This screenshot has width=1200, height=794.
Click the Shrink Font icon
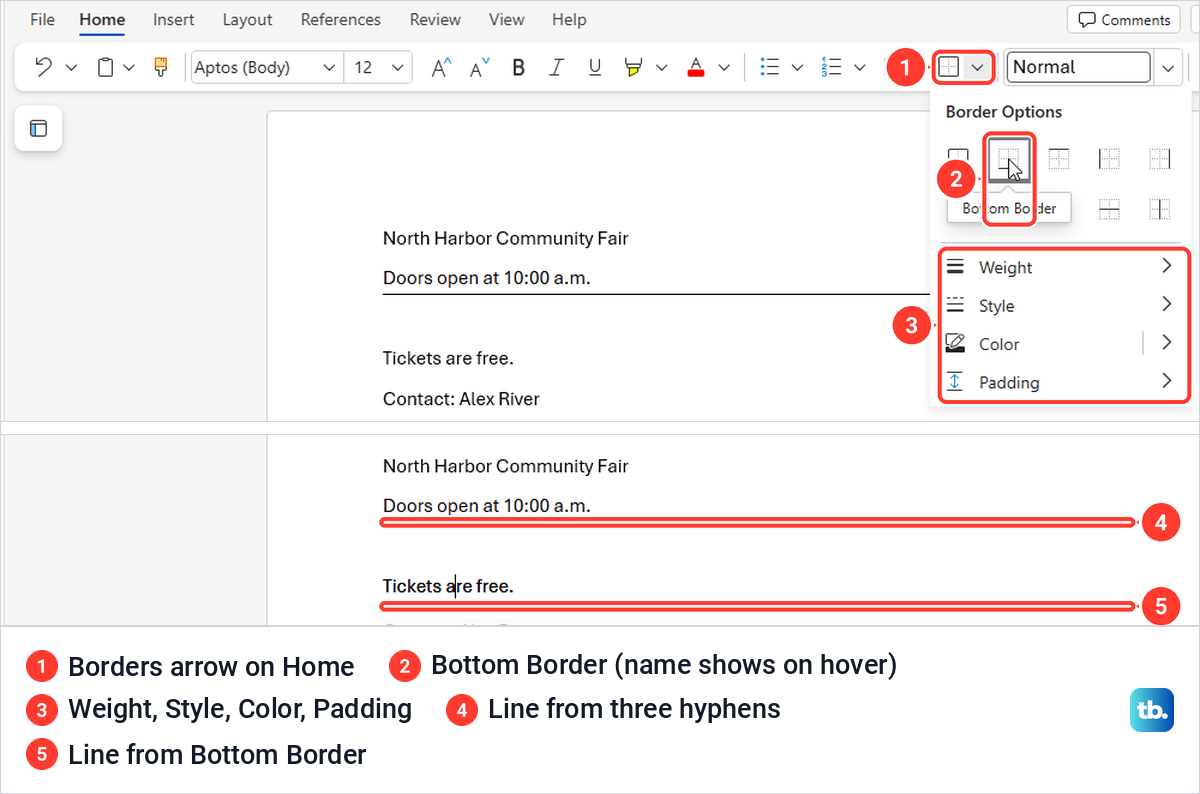click(x=480, y=67)
